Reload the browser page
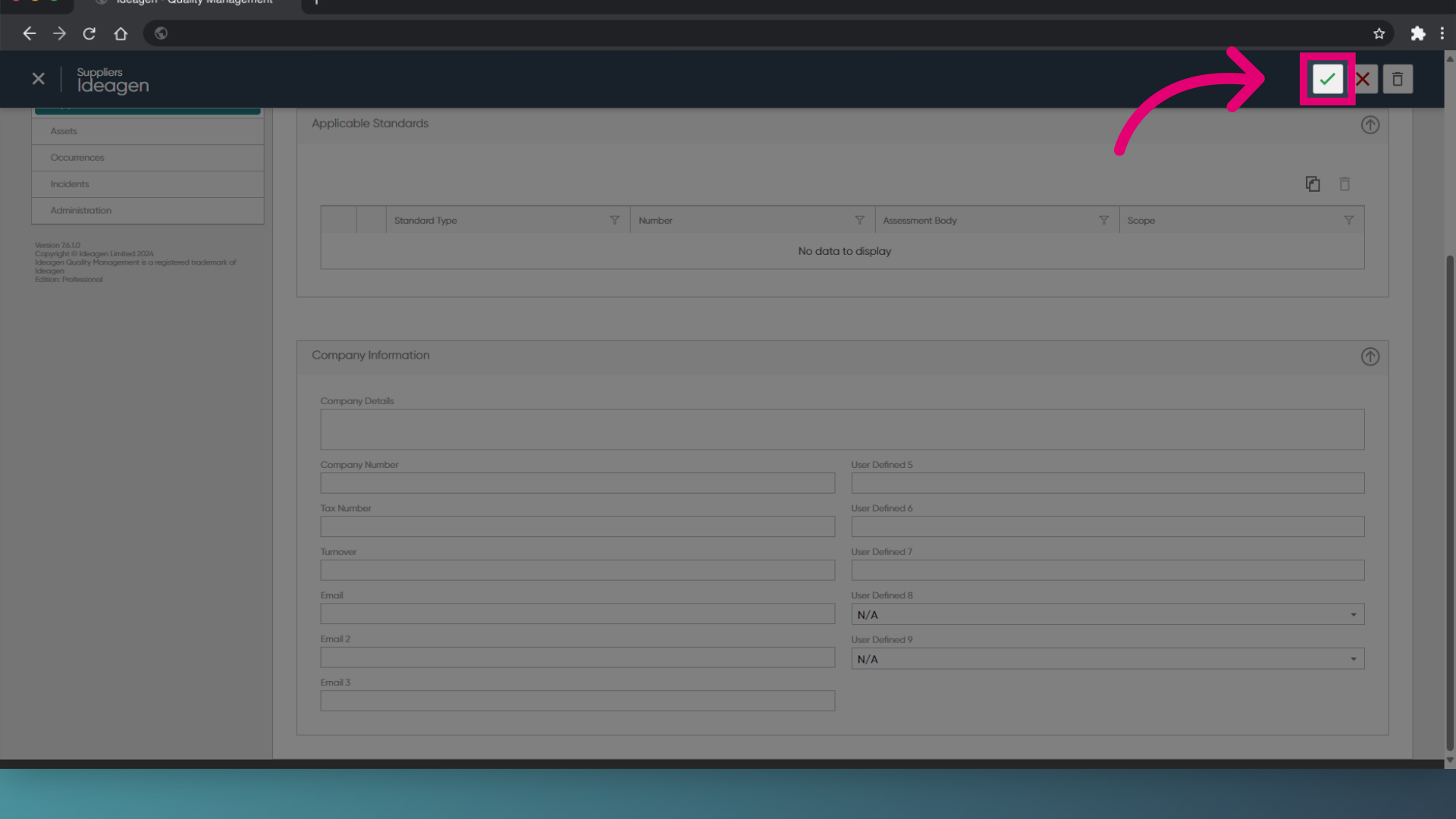Screen dimensions: 1456x819 tap(89, 33)
